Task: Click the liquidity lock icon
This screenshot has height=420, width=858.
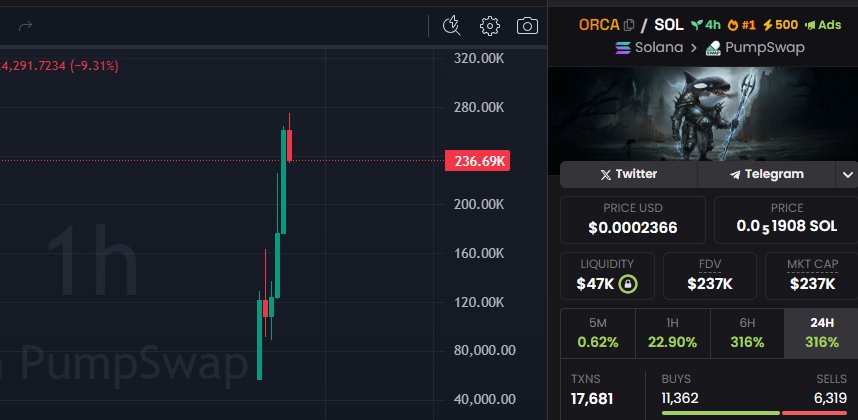Action: coord(628,284)
